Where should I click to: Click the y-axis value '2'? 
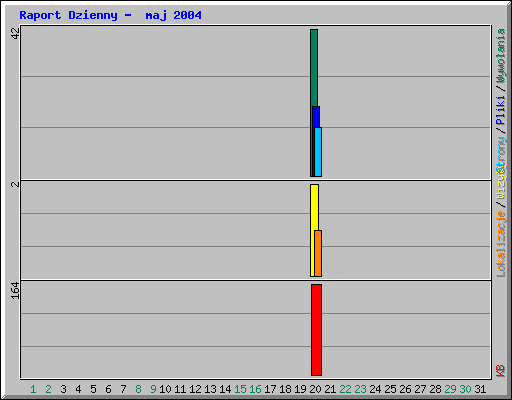point(16,184)
